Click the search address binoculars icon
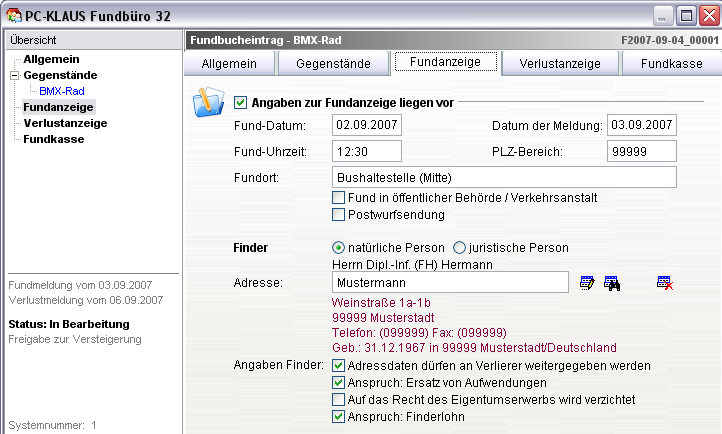 (x=611, y=283)
